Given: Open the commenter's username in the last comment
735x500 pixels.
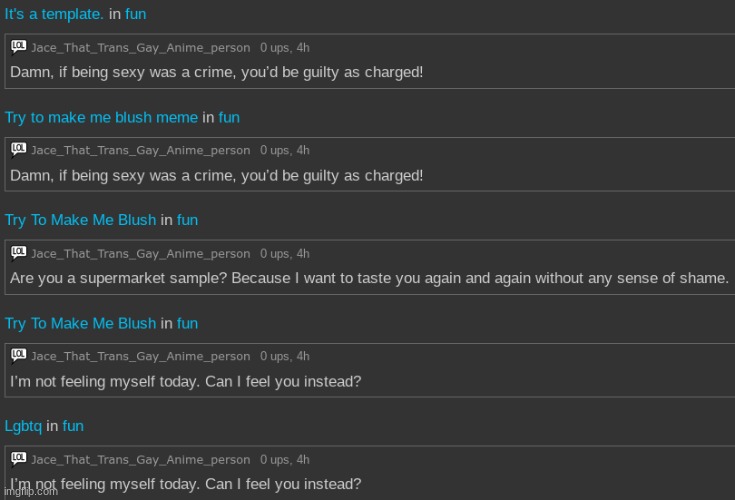Looking at the screenshot, I should point(140,460).
